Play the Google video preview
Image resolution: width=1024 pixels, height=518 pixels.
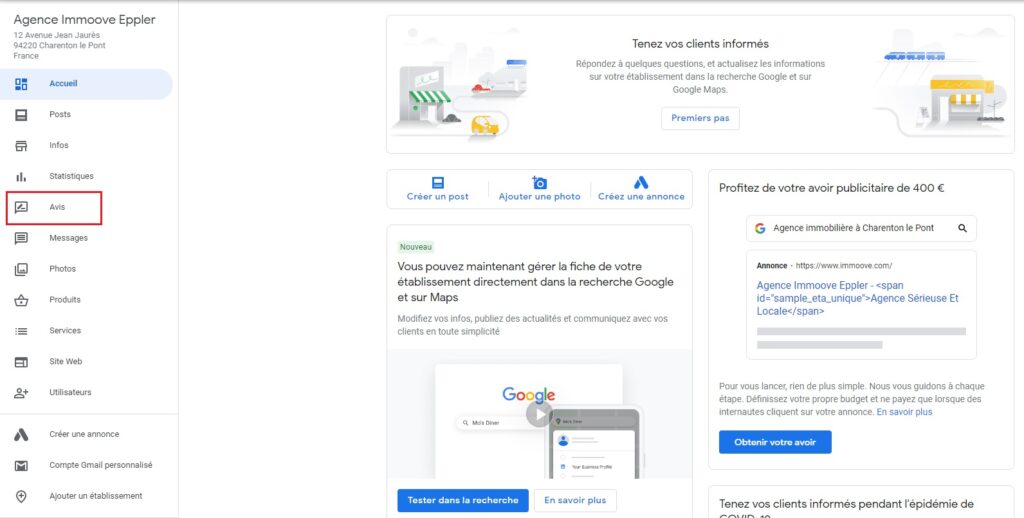[x=539, y=414]
